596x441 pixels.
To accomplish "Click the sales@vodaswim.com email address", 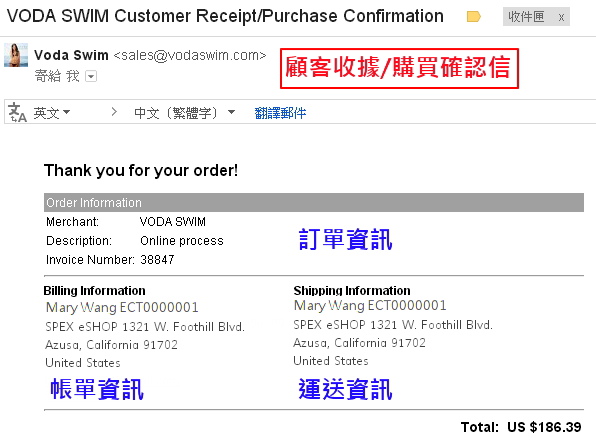I will [x=190, y=56].
